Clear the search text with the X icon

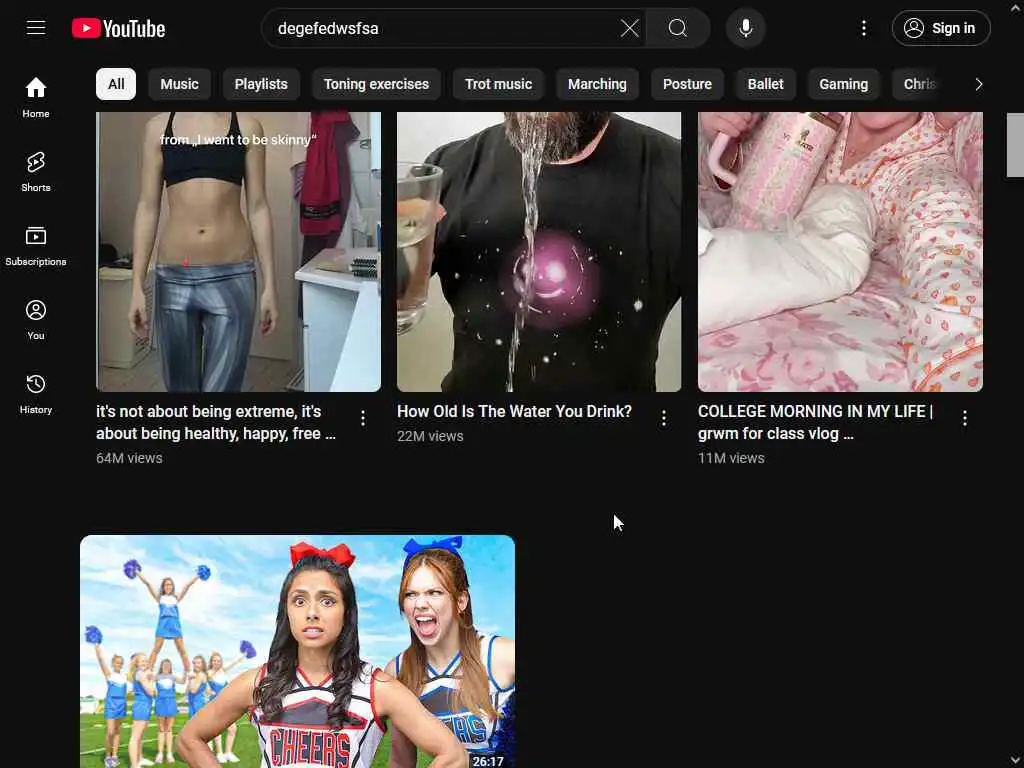[630, 28]
